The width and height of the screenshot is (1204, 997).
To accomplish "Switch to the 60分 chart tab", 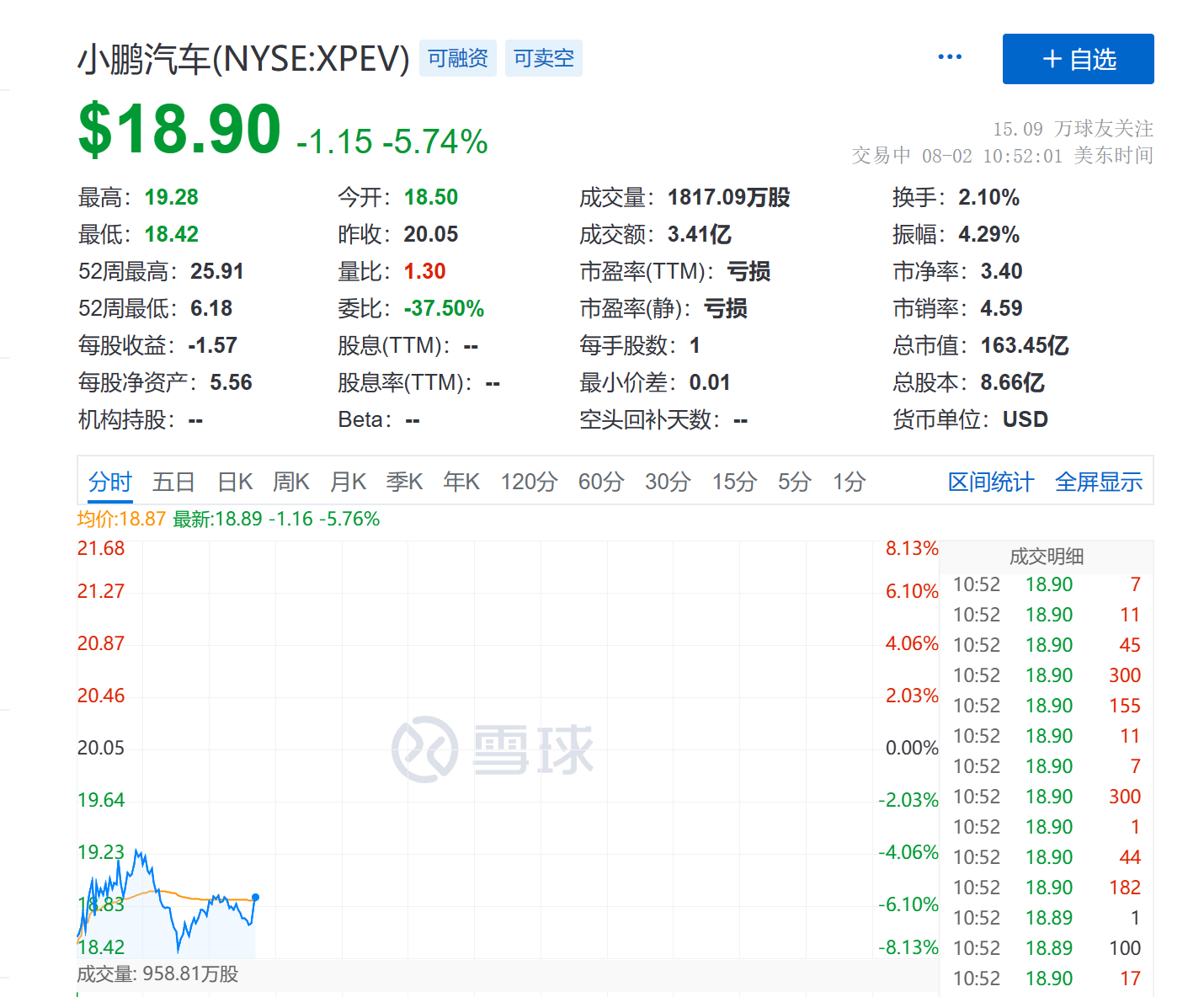I will [x=601, y=482].
